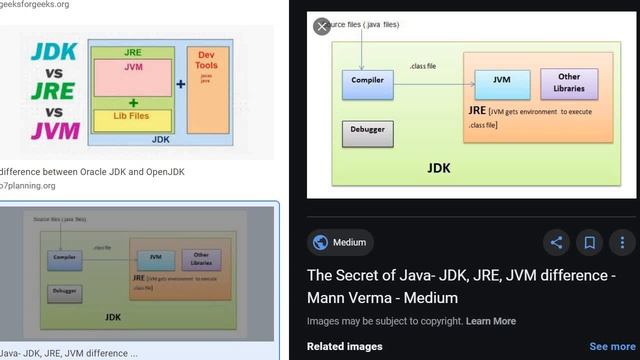The width and height of the screenshot is (640, 360).
Task: Open the three-dot more options menu
Action: click(622, 242)
